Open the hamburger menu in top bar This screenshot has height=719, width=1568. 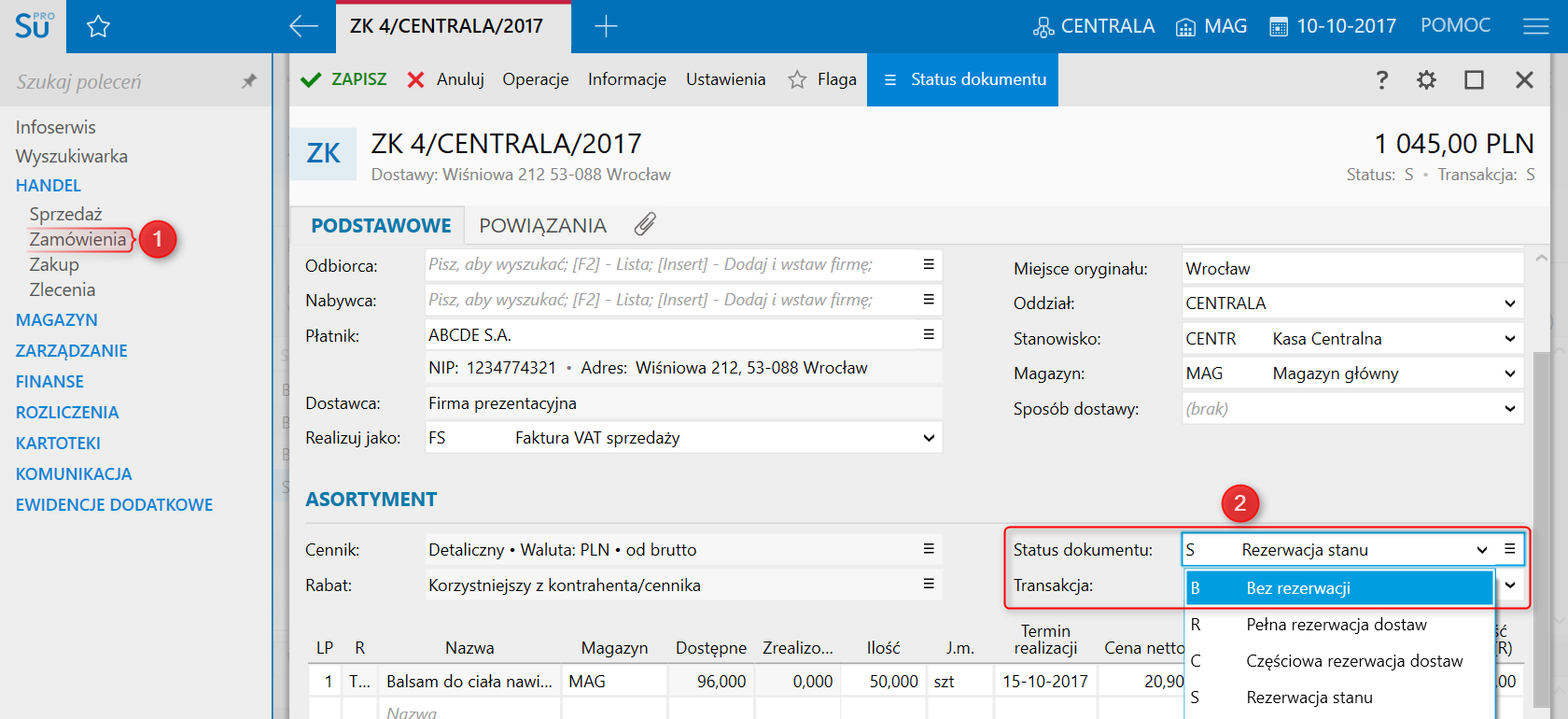point(1535,26)
